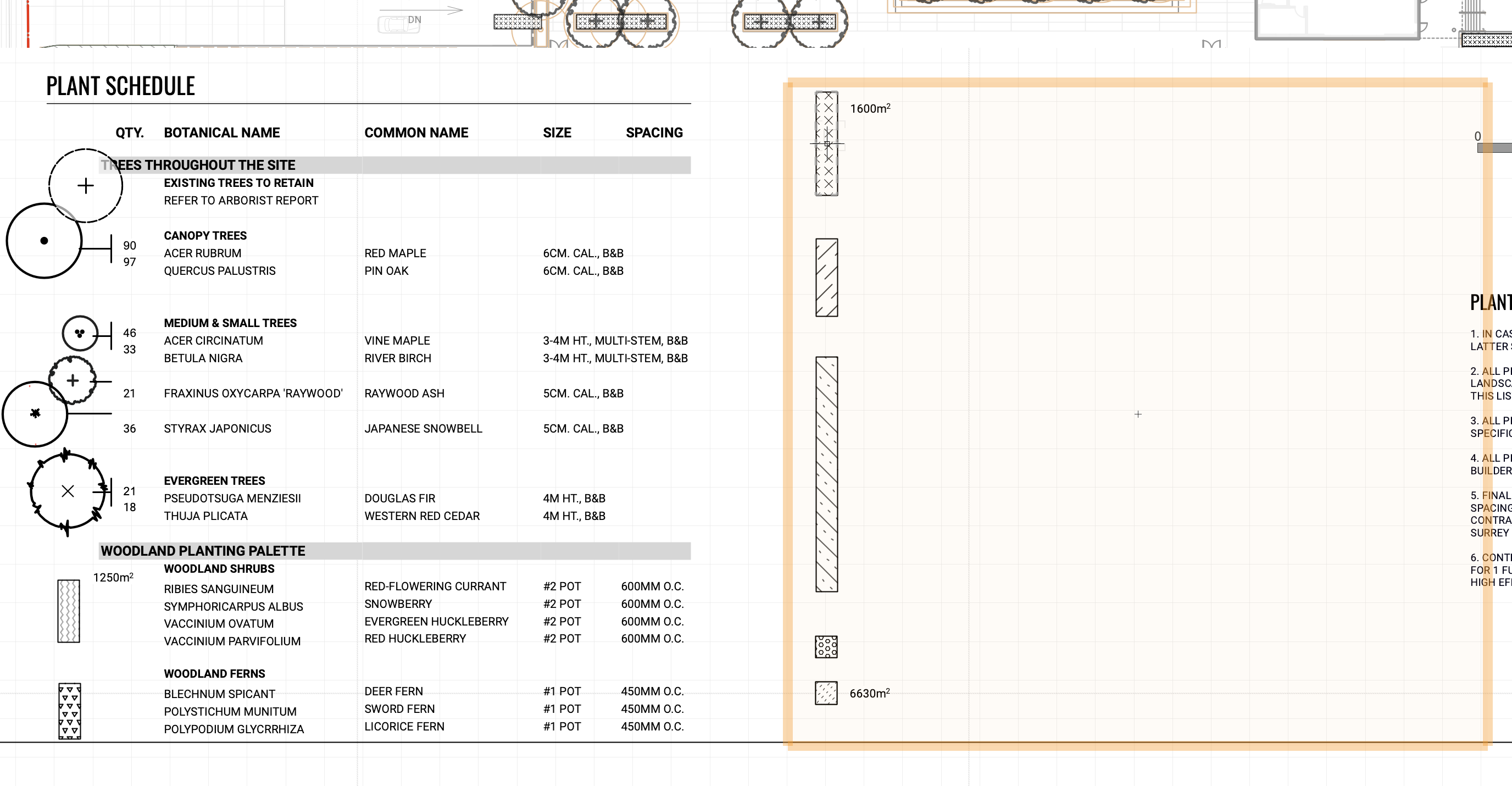Click the TREES THROUGHOUT THE SITE header
1512x786 pixels.
point(198,165)
